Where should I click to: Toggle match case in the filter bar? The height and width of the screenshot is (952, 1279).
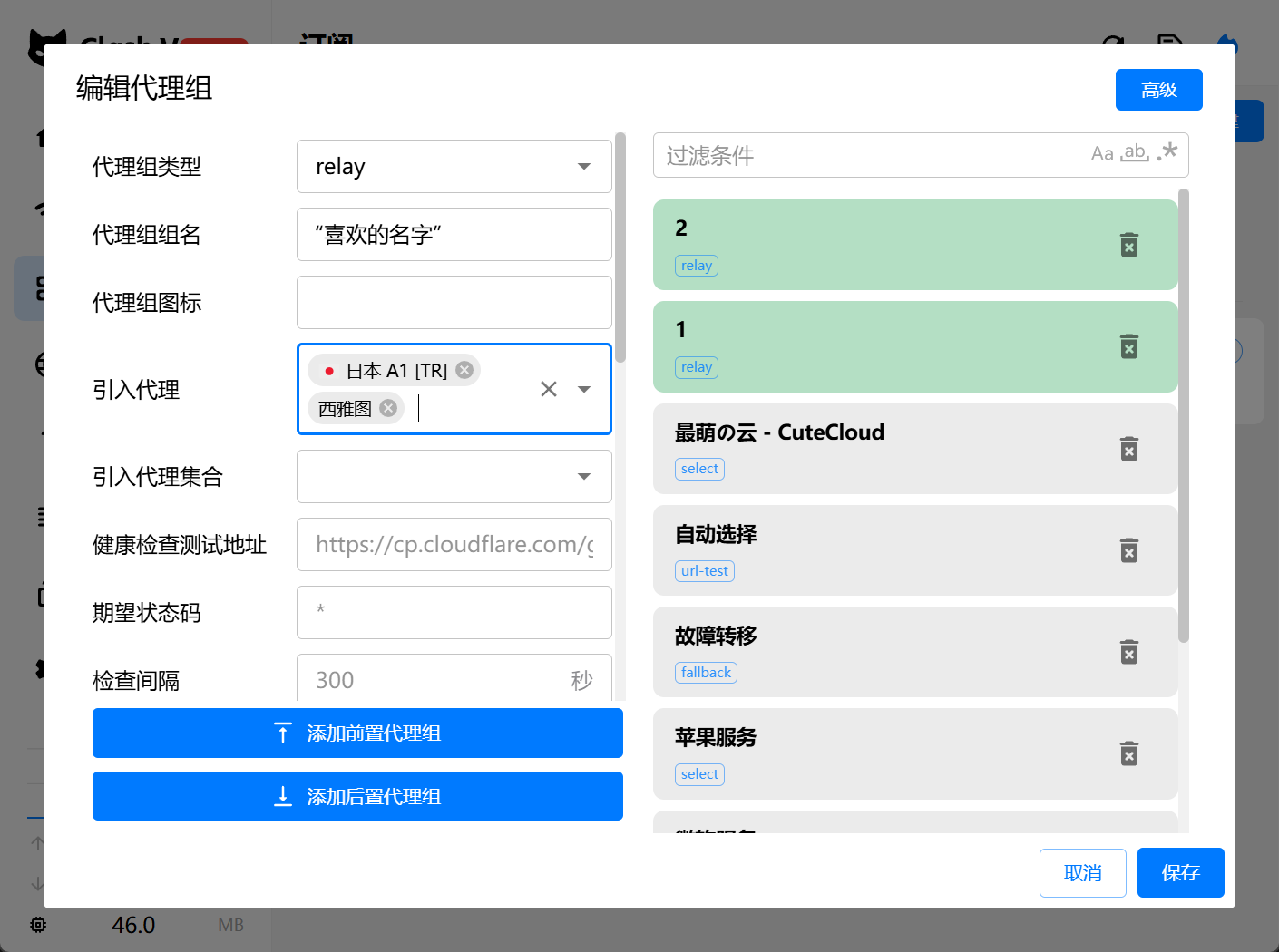click(x=1102, y=153)
